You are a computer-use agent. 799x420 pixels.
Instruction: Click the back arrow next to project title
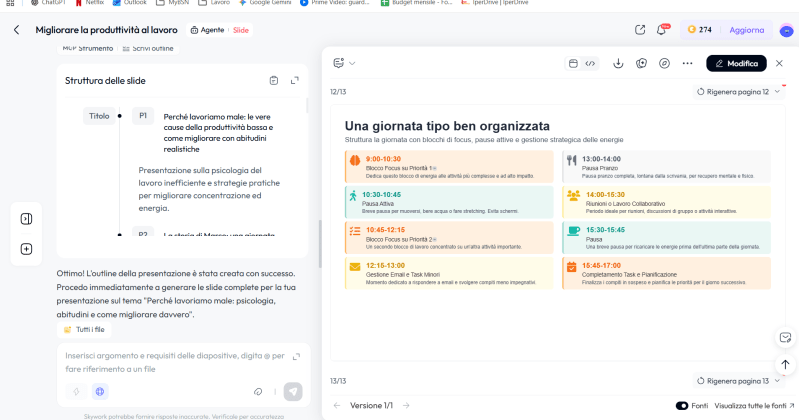pos(16,30)
